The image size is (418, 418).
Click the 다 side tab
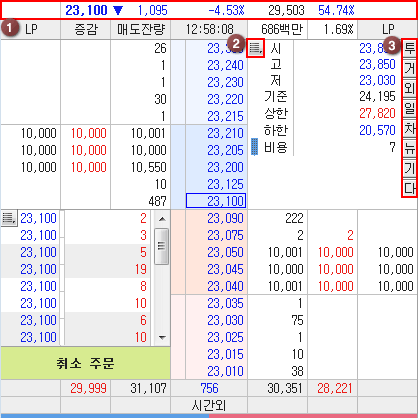pos(409,188)
